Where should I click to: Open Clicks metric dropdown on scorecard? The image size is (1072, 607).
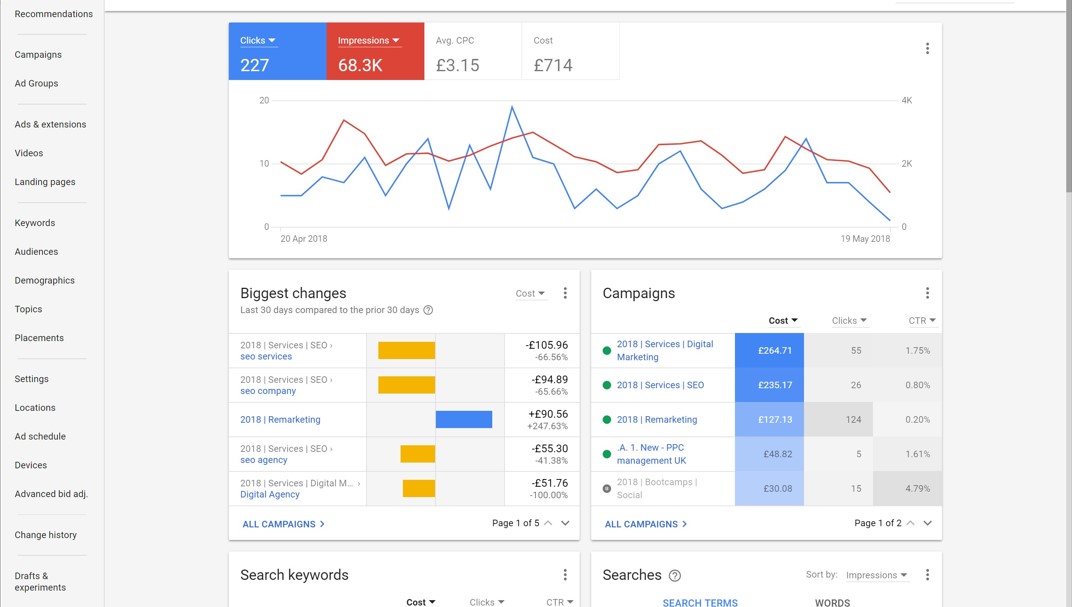(x=258, y=40)
